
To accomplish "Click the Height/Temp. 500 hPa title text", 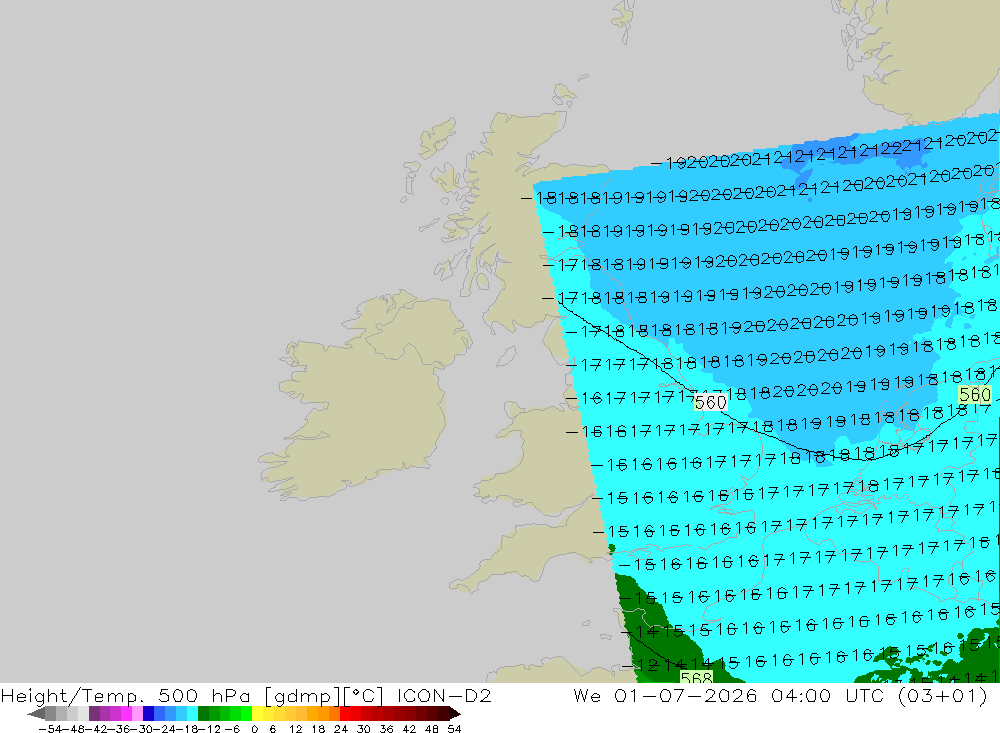I will 128,695.
